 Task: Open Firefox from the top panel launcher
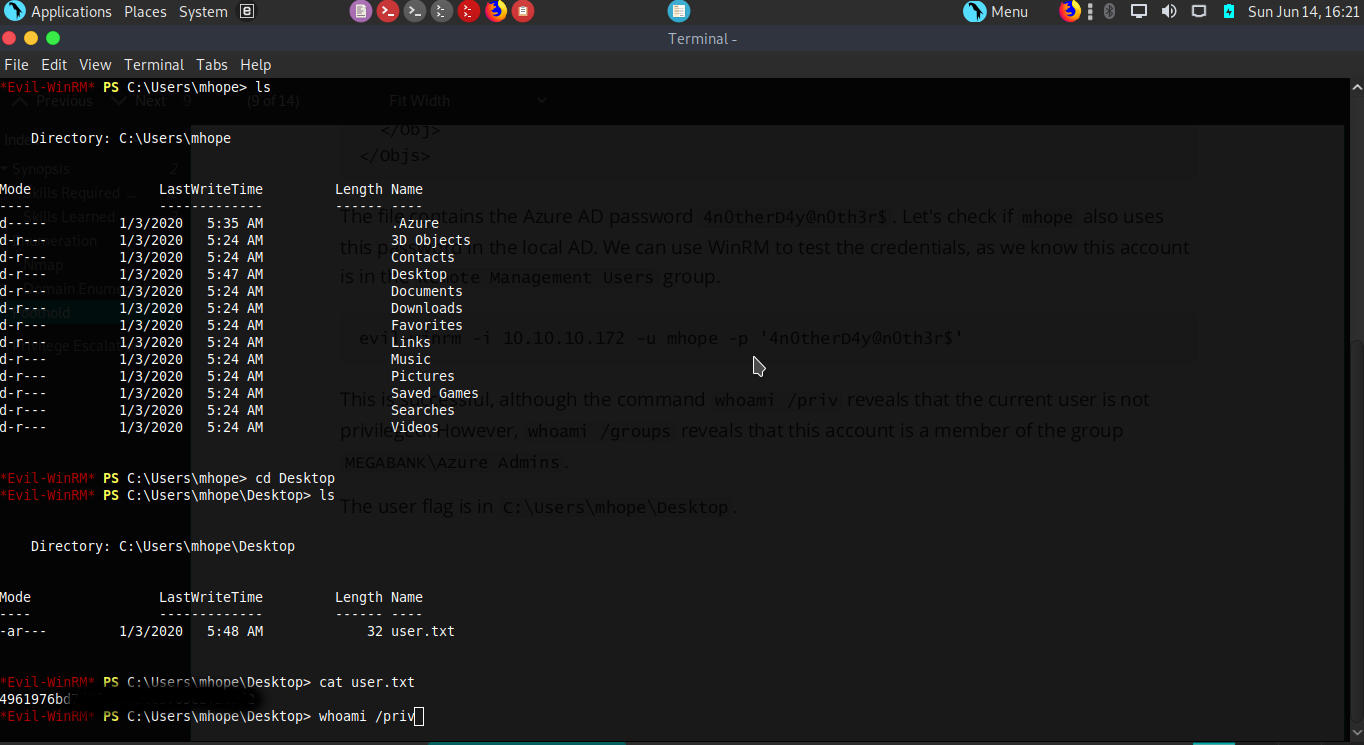495,11
